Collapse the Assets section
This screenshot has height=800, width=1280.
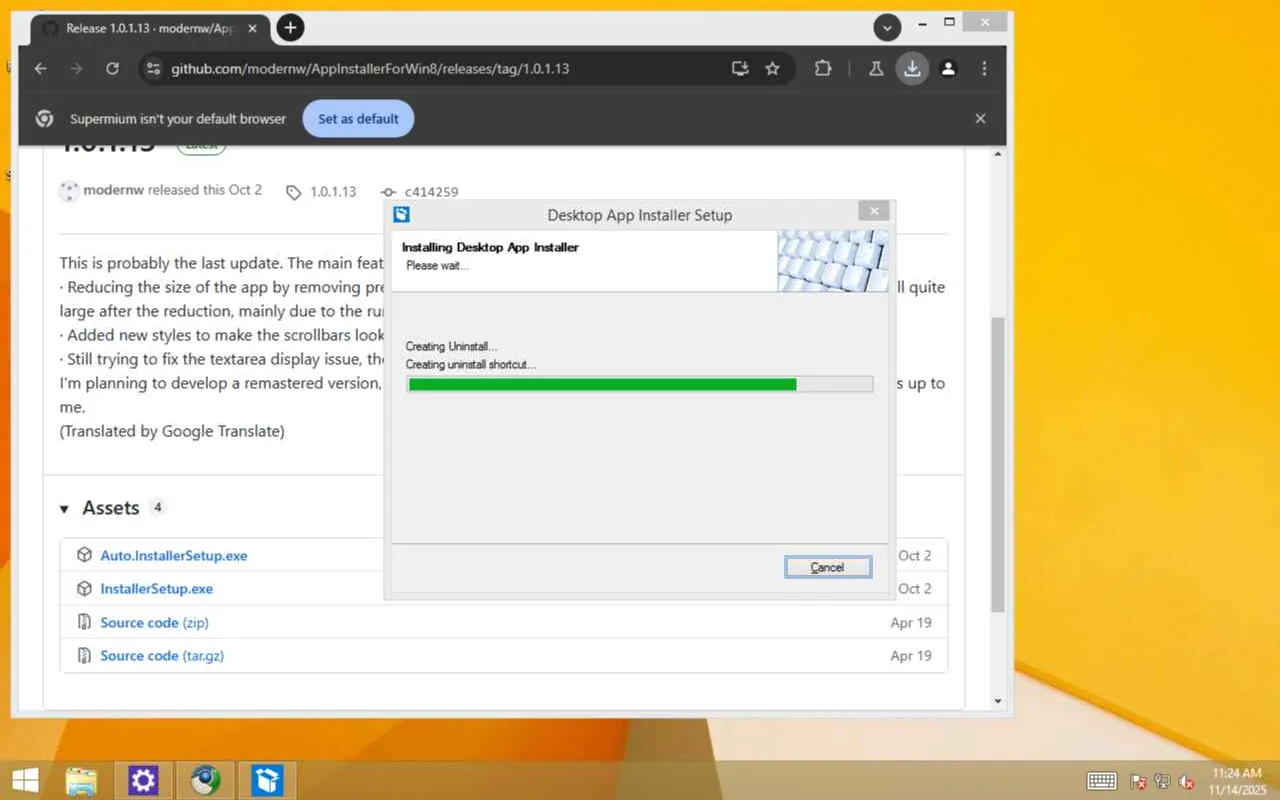tap(64, 509)
